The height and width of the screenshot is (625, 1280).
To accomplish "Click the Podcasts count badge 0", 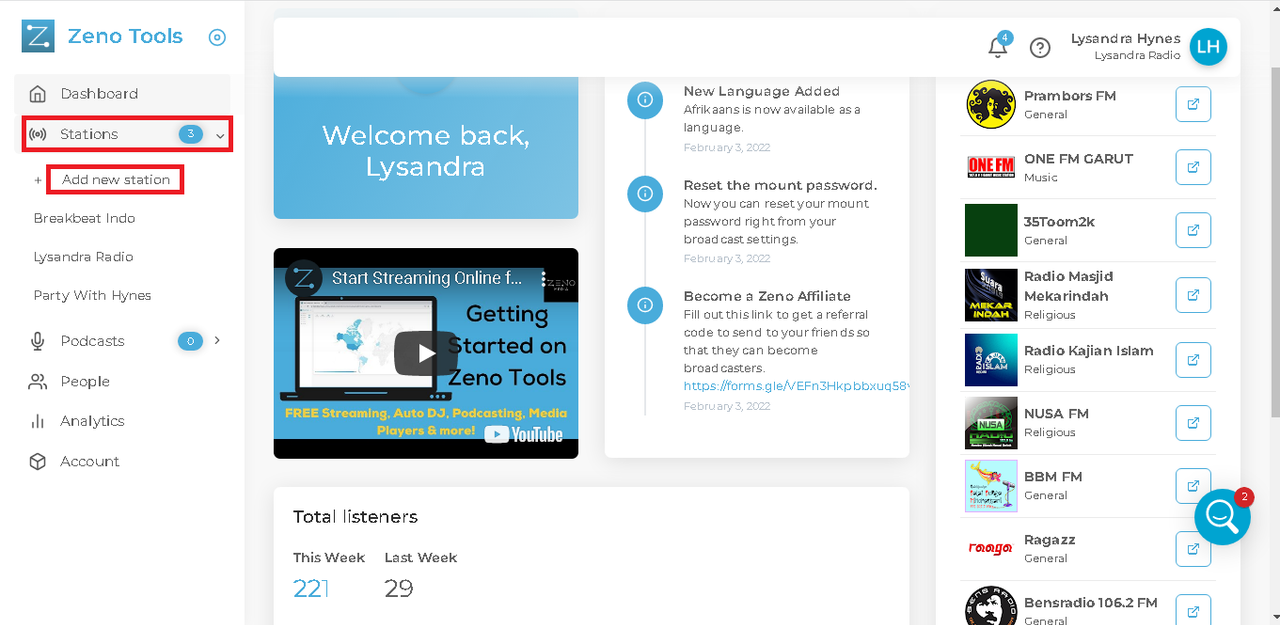I will [190, 341].
